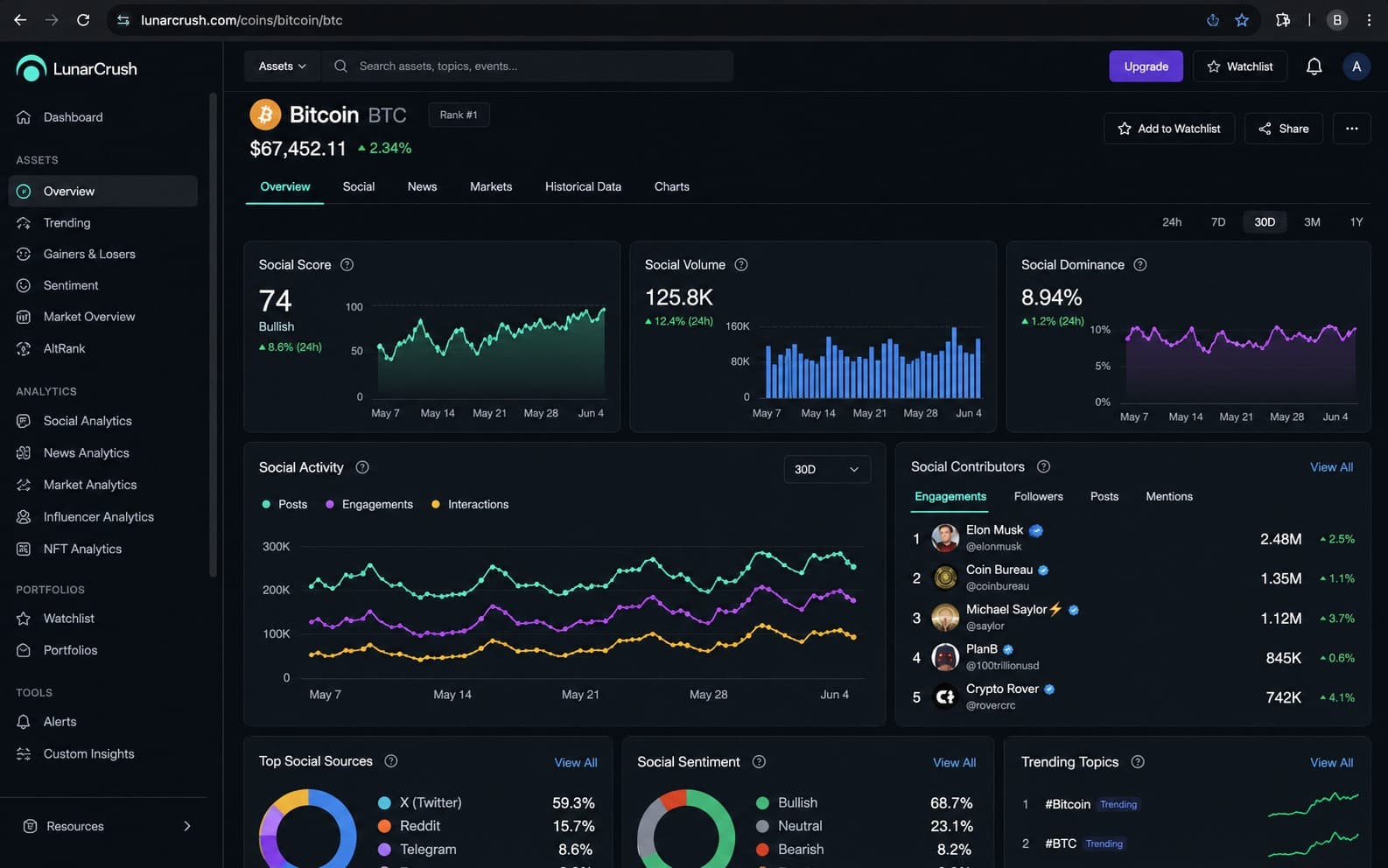Show contributors by Mentions tab
Viewport: 1388px width, 868px height.
1169,497
